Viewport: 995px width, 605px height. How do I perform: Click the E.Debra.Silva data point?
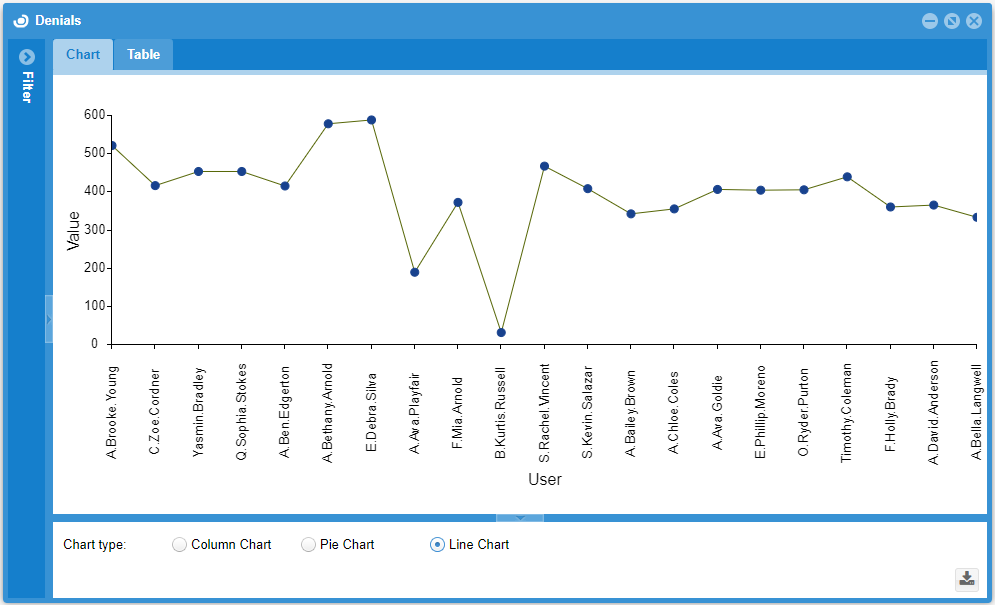(x=371, y=120)
